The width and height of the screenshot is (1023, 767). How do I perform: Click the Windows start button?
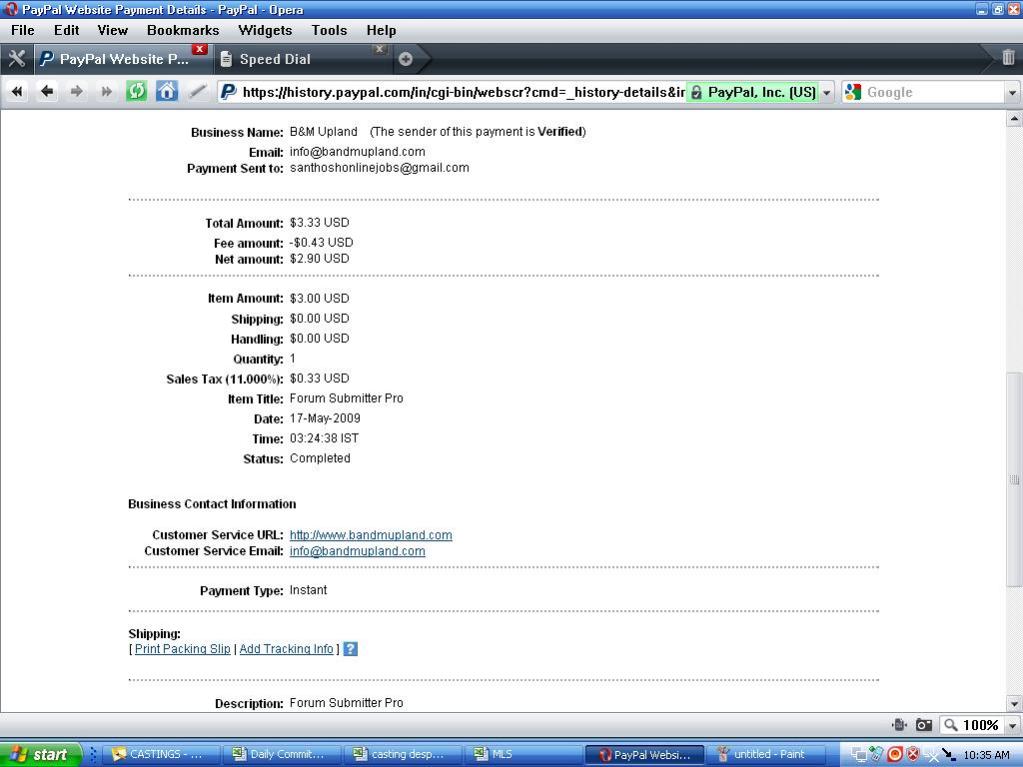click(40, 755)
